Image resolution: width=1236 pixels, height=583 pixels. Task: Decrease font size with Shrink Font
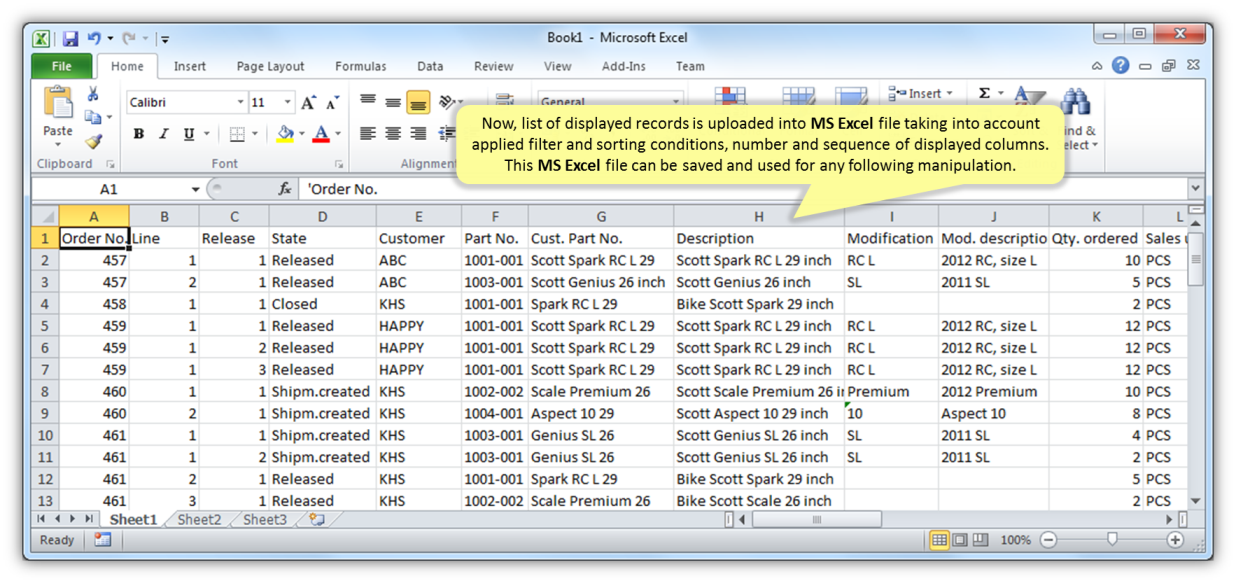coord(332,102)
